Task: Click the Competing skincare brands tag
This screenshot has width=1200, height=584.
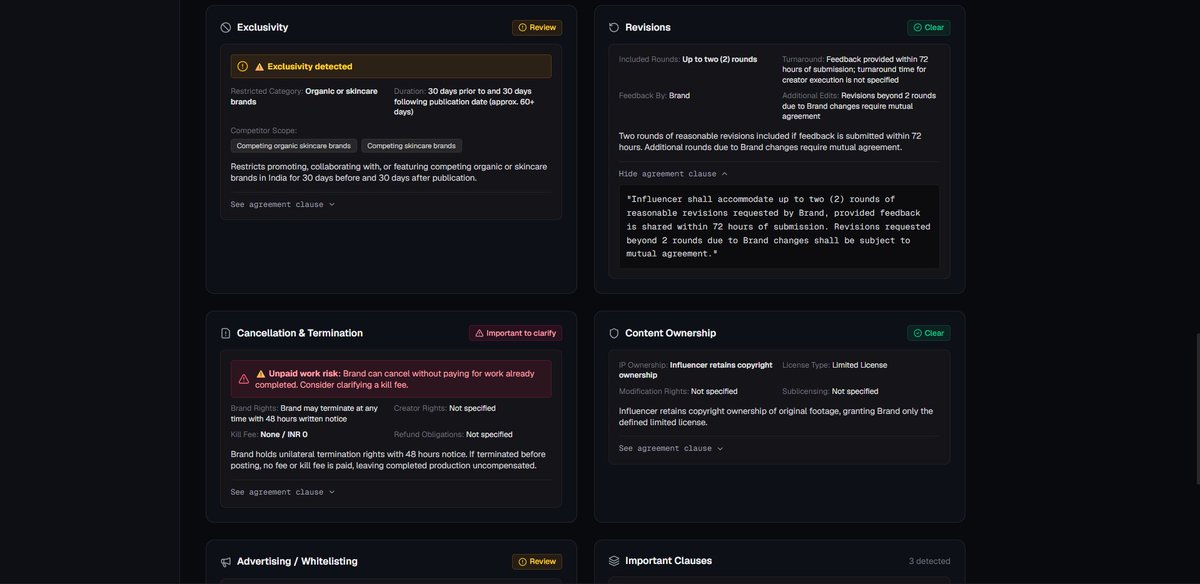Action: click(411, 146)
